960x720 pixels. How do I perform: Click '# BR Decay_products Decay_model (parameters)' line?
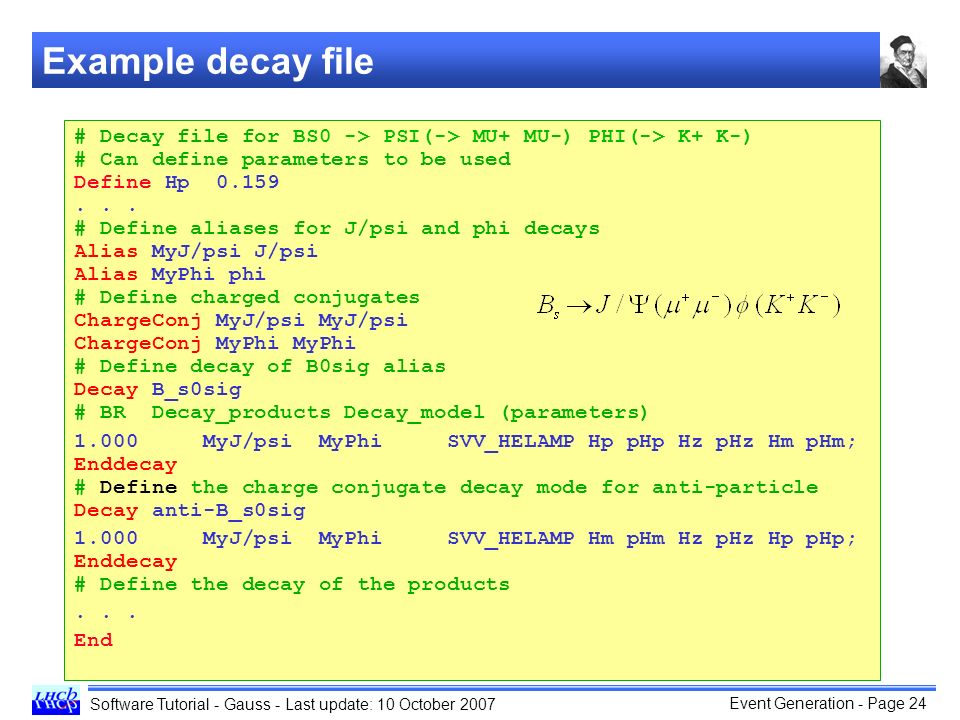[360, 413]
